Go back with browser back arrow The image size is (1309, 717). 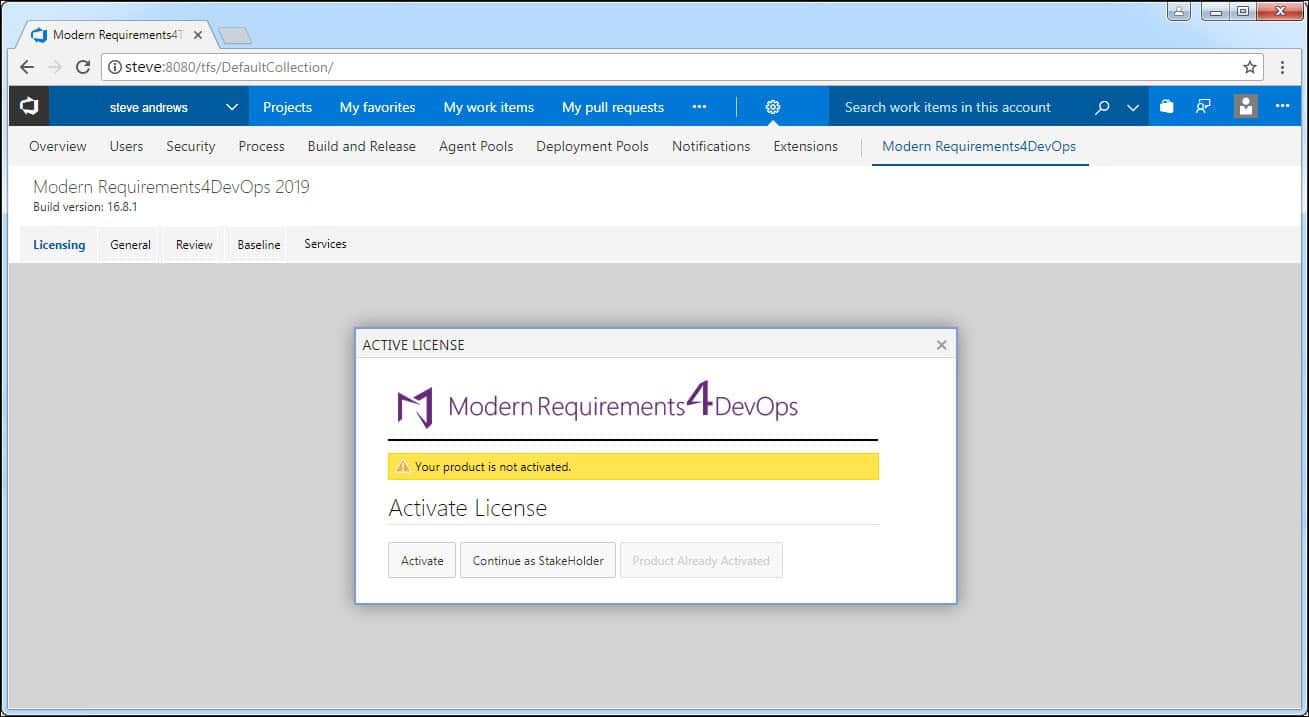pyautogui.click(x=27, y=67)
